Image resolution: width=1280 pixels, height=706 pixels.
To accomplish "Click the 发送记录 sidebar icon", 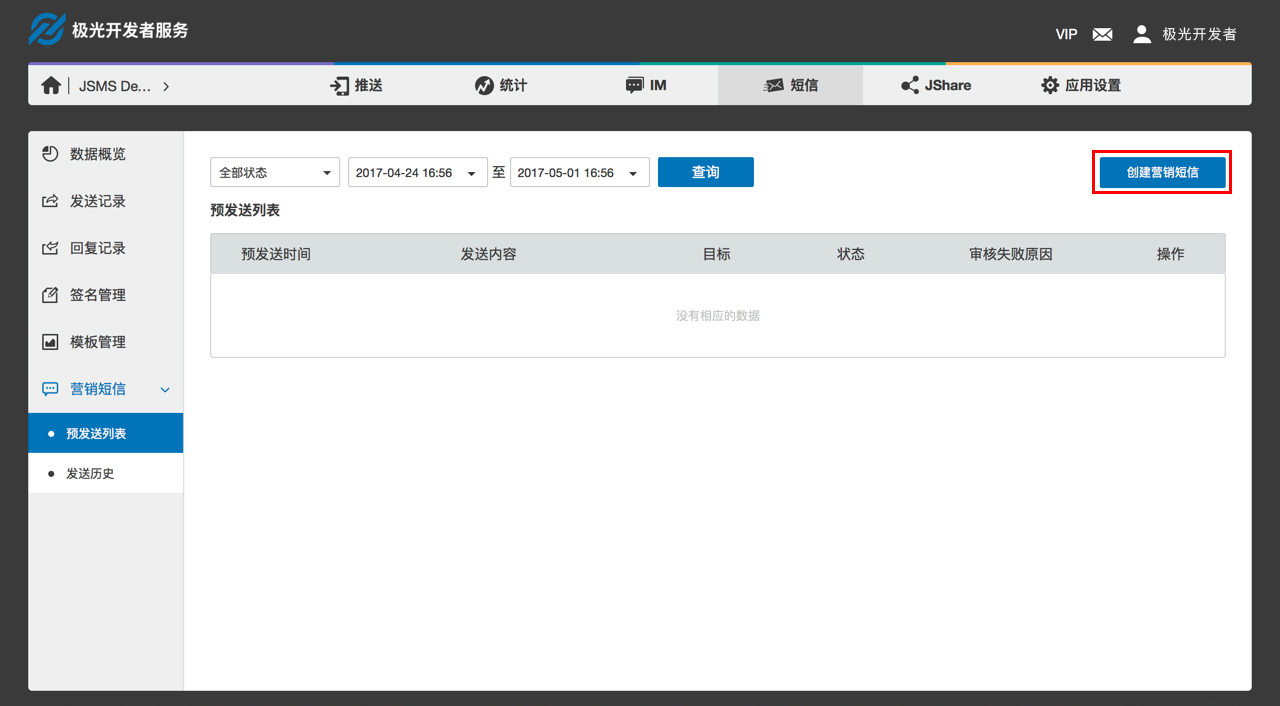I will tap(50, 201).
